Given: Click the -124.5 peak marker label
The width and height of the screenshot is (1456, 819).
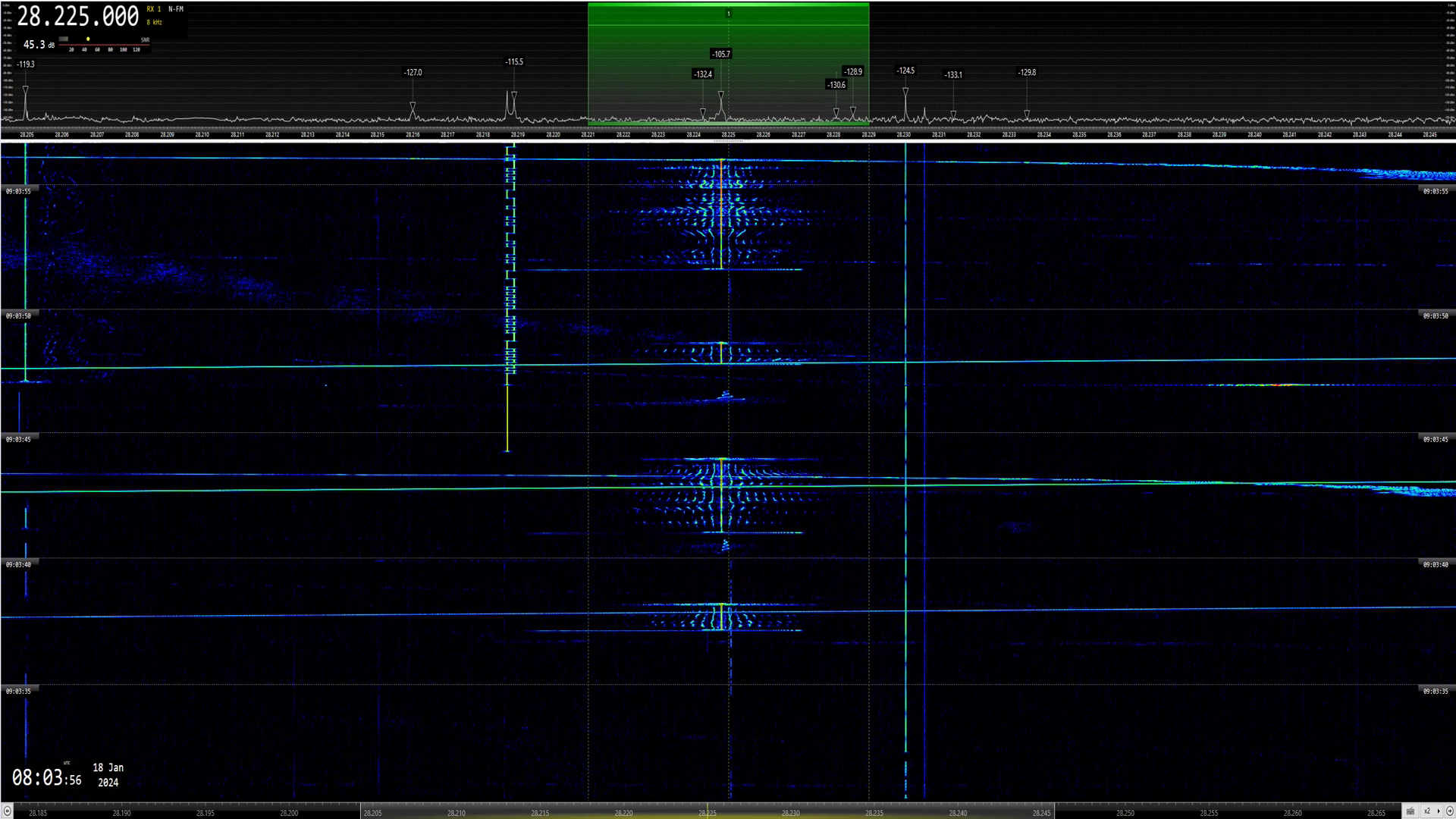Looking at the screenshot, I should click(905, 71).
